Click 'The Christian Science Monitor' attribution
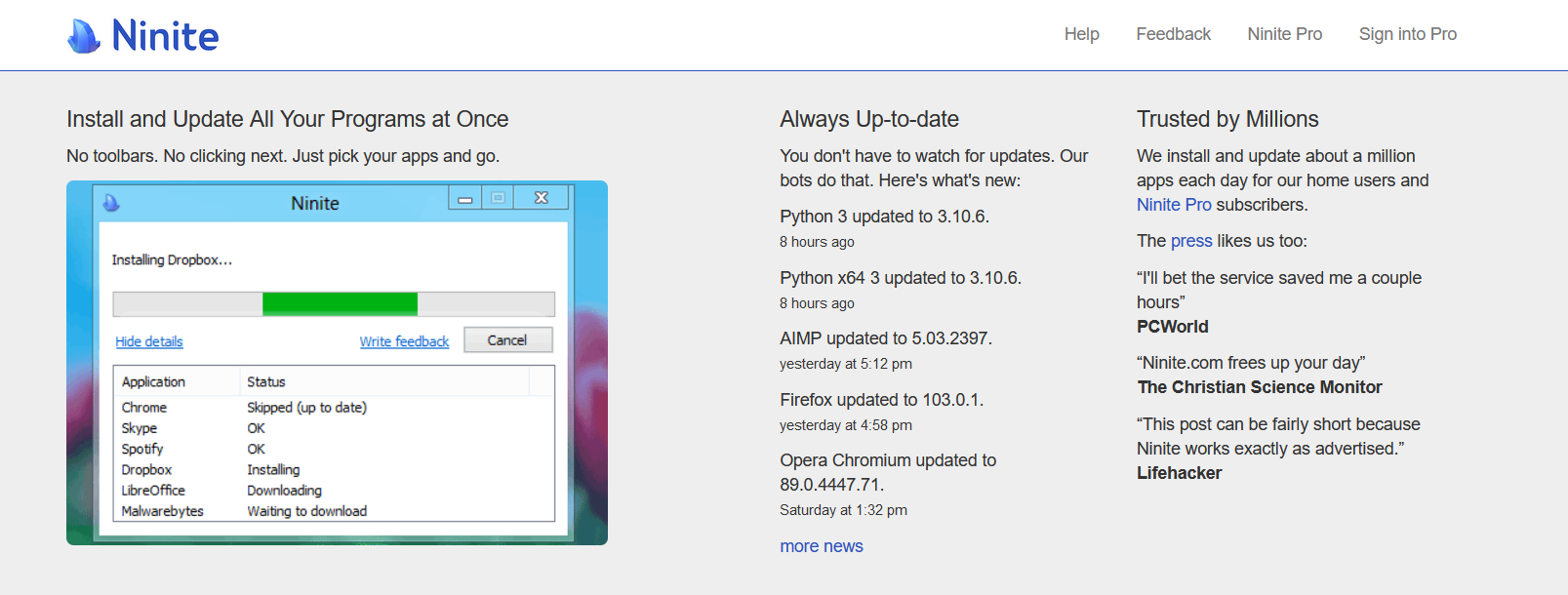This screenshot has width=1568, height=595. [1260, 387]
